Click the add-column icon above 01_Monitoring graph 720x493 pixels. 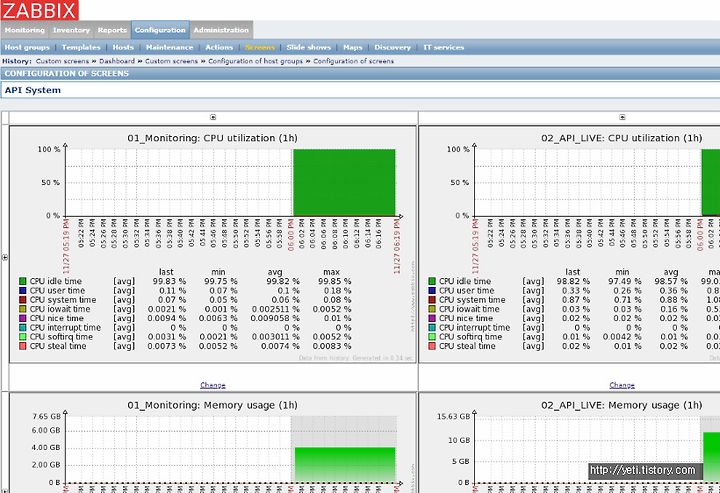tap(213, 117)
